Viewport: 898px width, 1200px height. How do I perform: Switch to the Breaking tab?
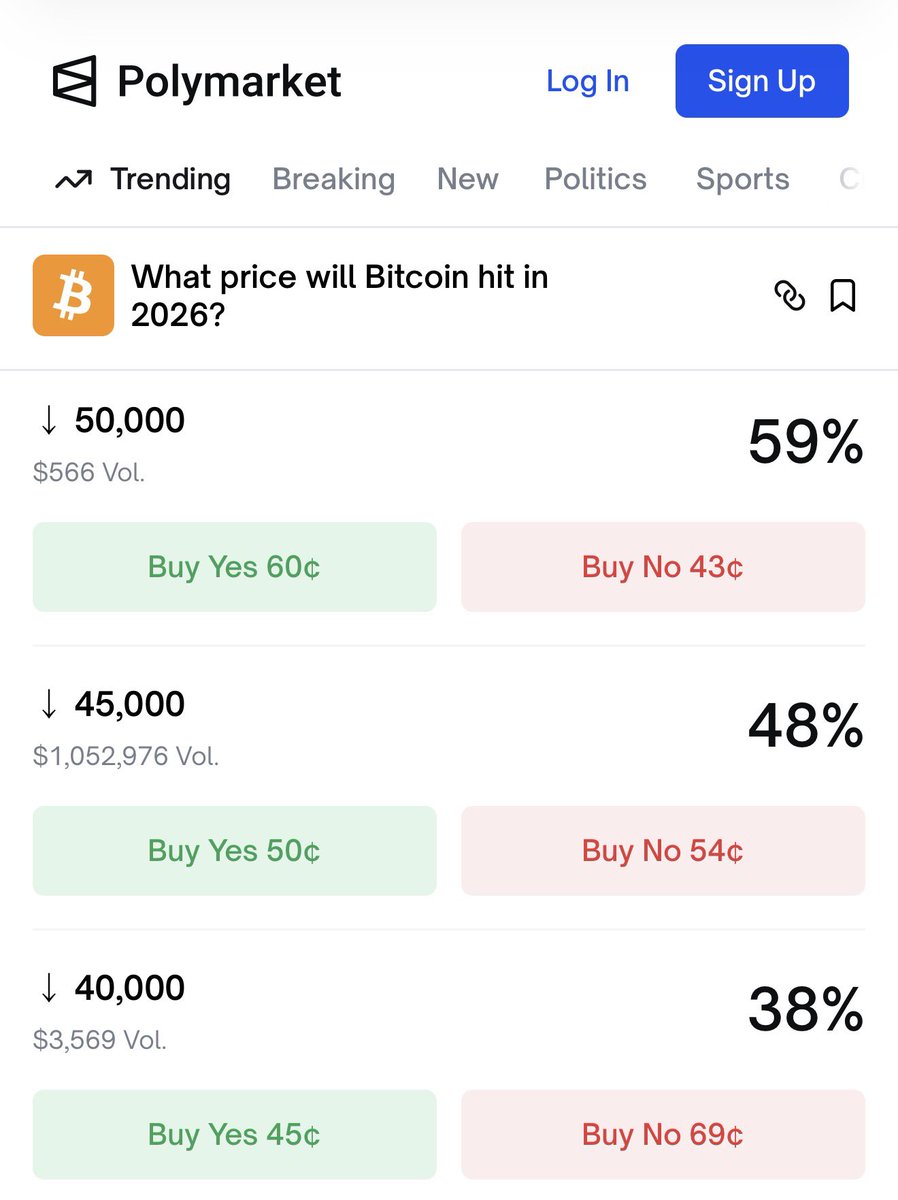click(x=334, y=179)
